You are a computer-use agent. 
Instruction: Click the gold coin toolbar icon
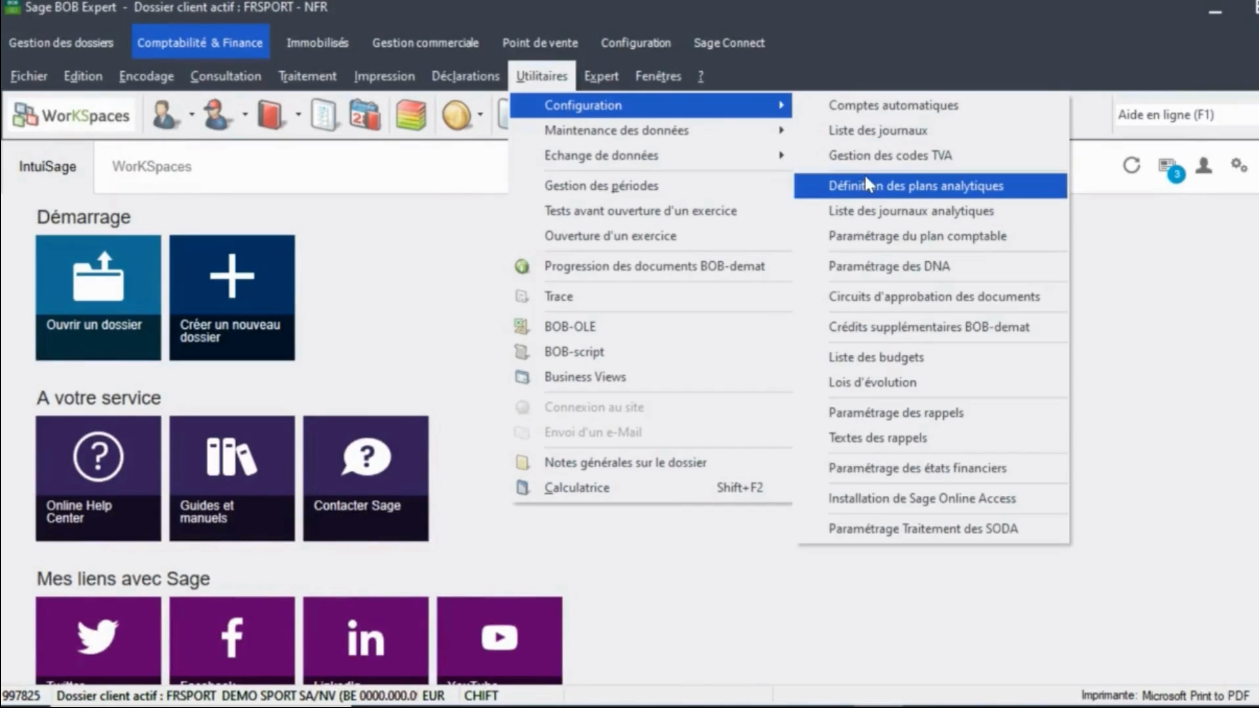(456, 116)
